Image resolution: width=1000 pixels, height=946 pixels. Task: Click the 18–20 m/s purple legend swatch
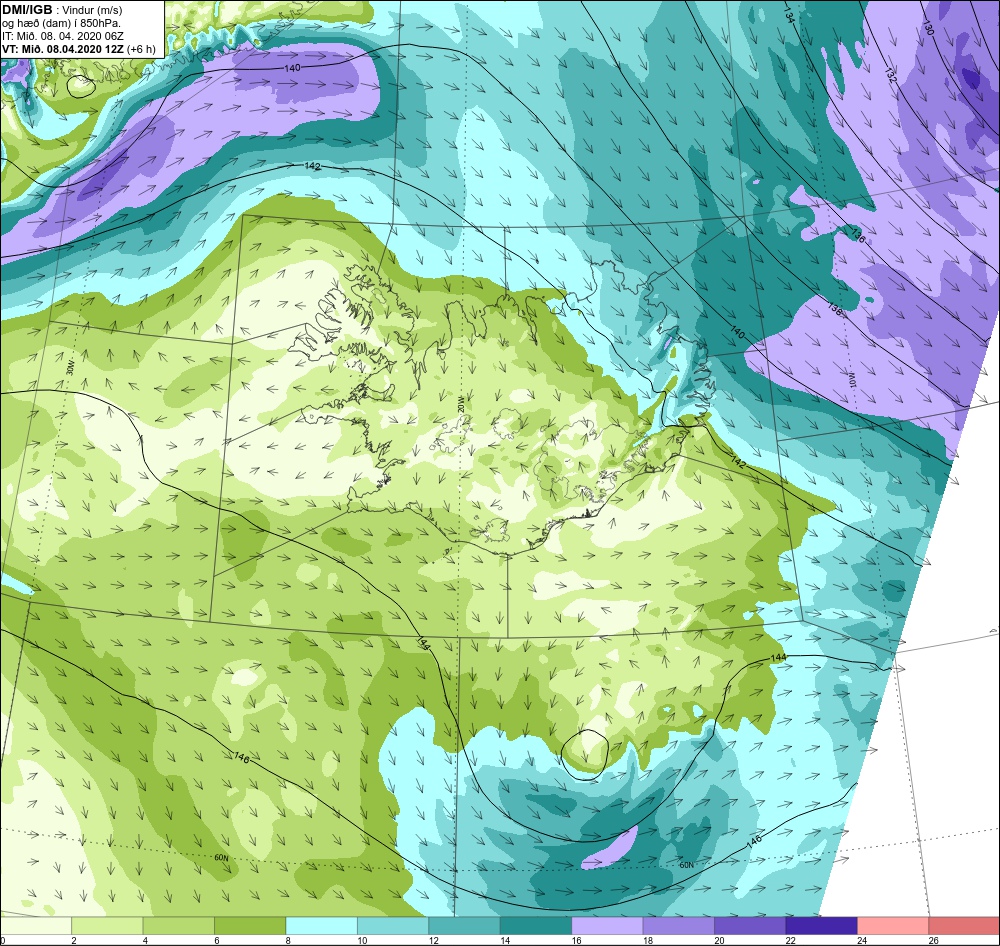click(x=679, y=925)
